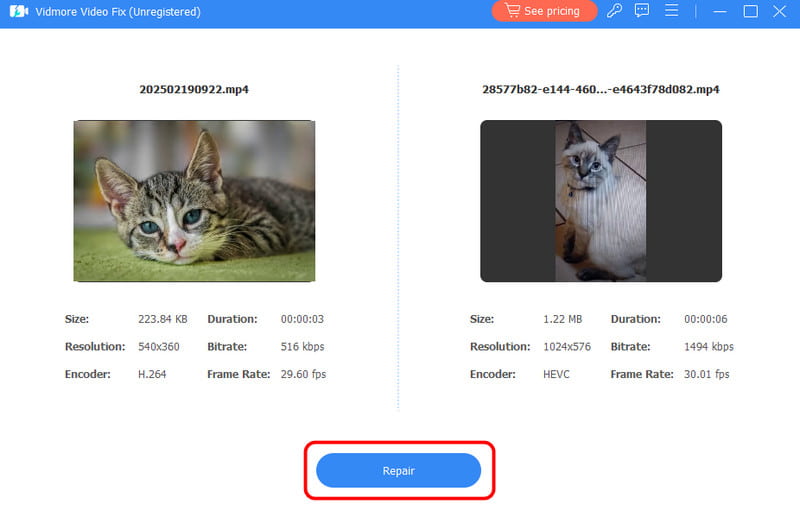Maximize the Vidmore Video Fix window
The height and width of the screenshot is (511, 800).
(750, 11)
